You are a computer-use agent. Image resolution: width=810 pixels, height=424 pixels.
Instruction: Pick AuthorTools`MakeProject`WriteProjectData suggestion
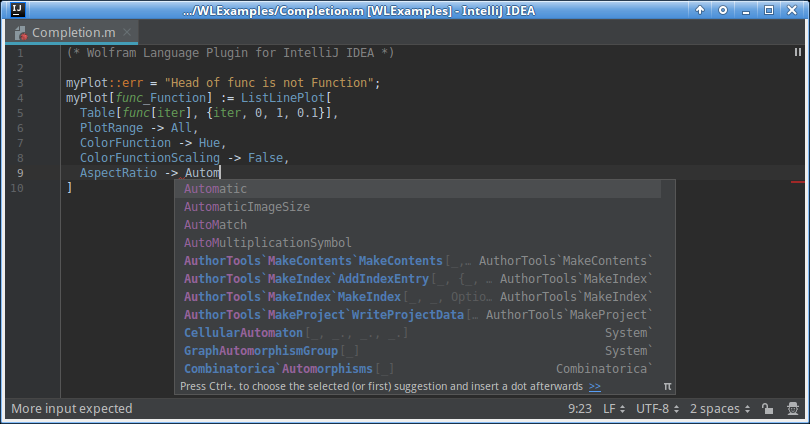[417, 315]
